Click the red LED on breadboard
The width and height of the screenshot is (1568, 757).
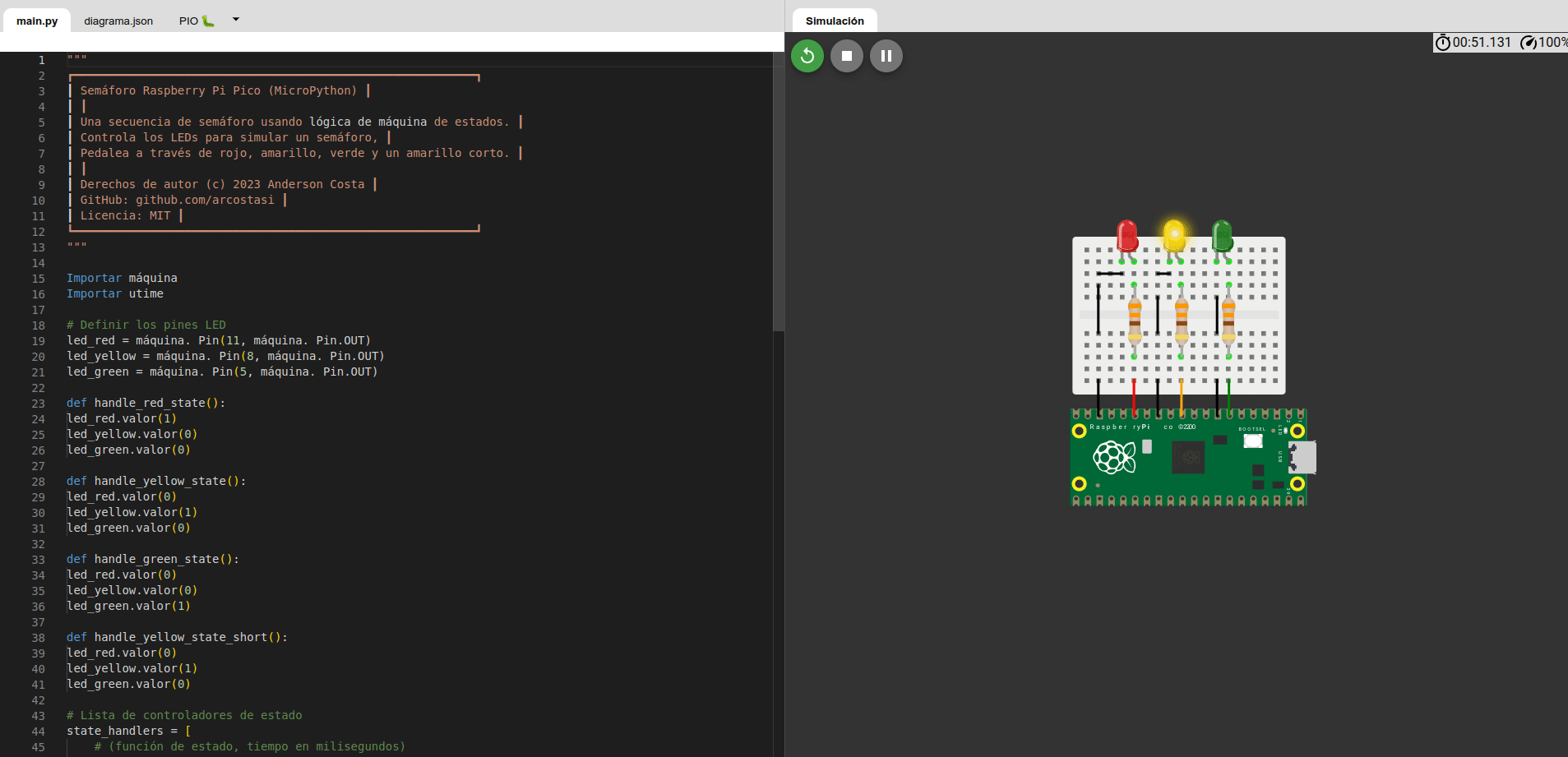coord(1127,236)
